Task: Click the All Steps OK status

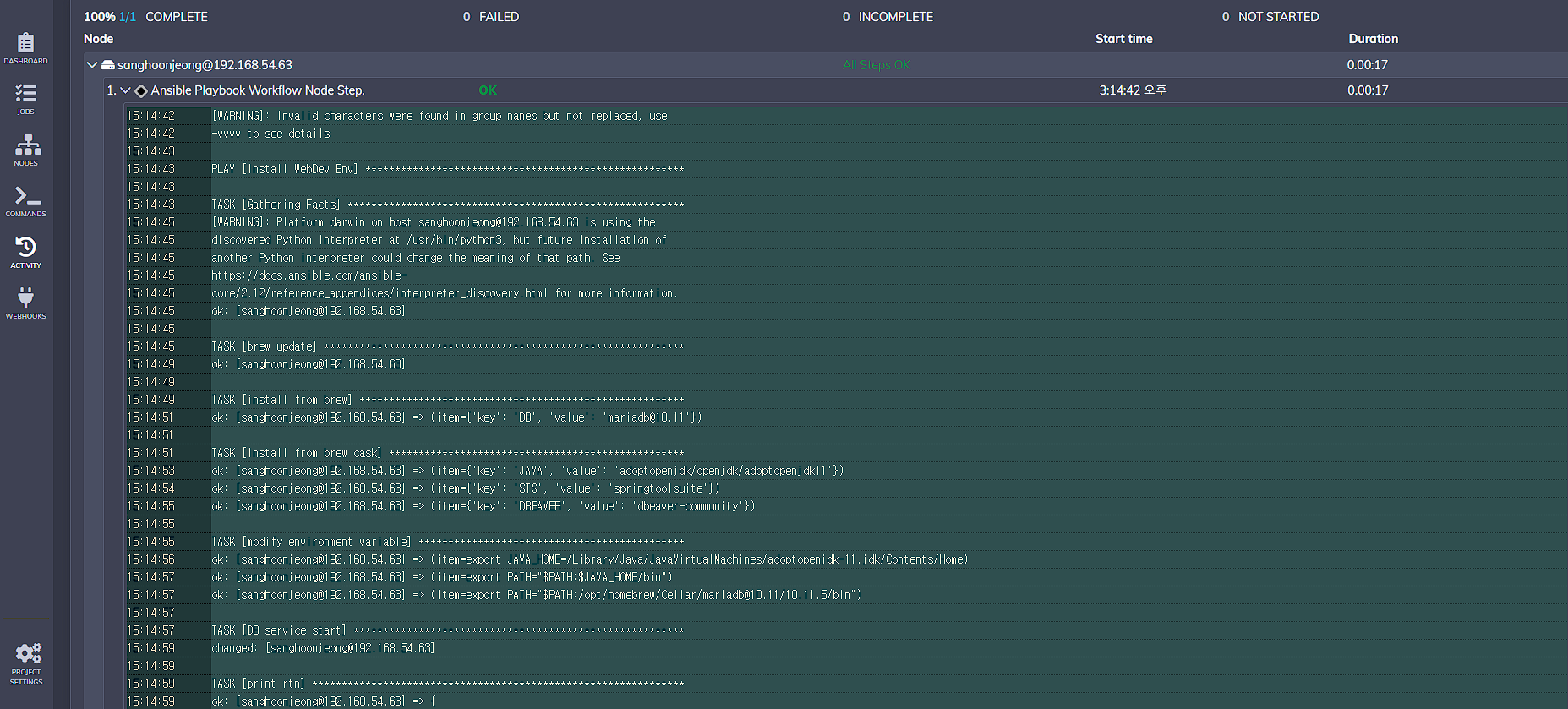Action: [x=877, y=65]
